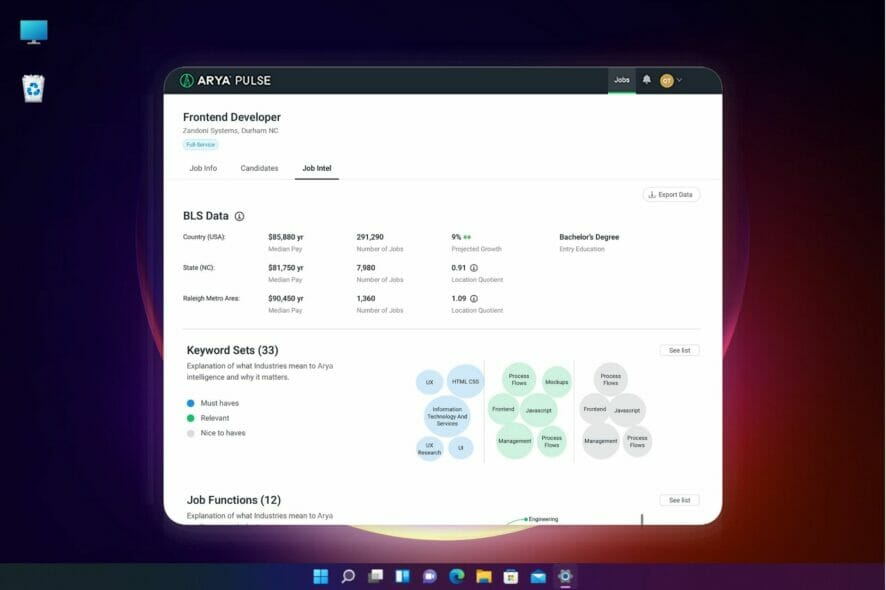The height and width of the screenshot is (590, 886).
Task: Click the Must haves legend label
Action: pos(220,403)
